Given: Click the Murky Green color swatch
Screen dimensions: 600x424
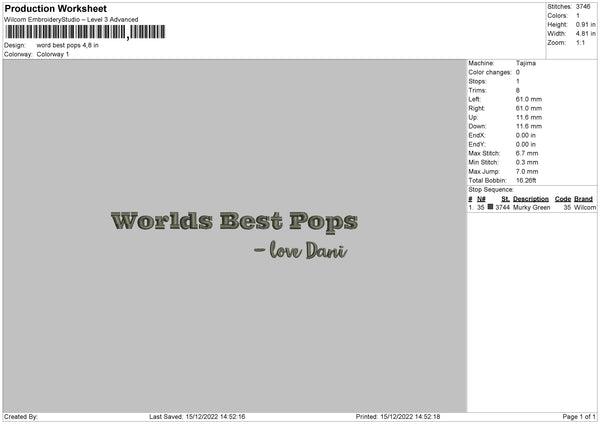Looking at the screenshot, I should point(490,207).
